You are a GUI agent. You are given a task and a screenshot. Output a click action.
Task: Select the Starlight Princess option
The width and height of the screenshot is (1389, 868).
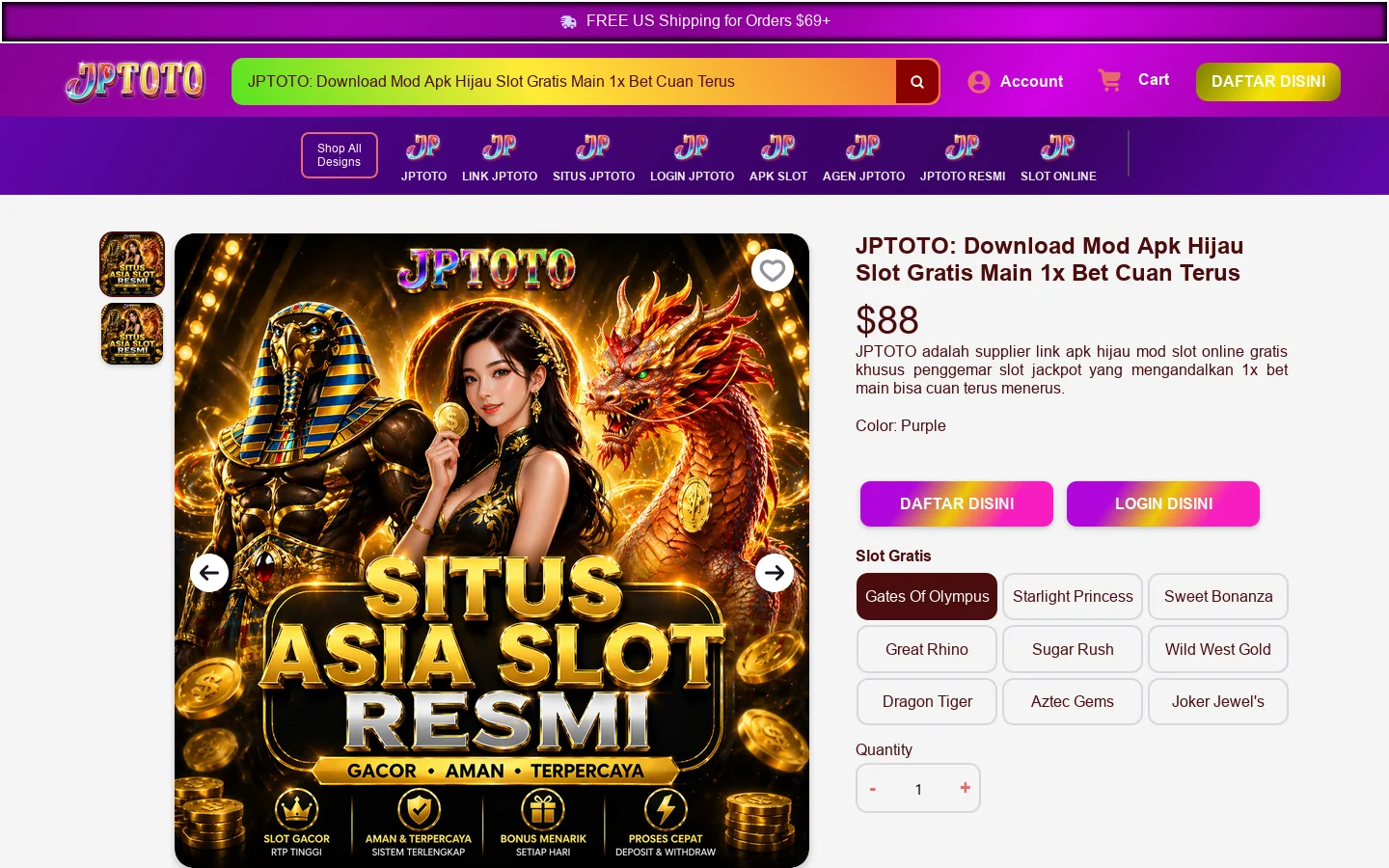tap(1073, 597)
